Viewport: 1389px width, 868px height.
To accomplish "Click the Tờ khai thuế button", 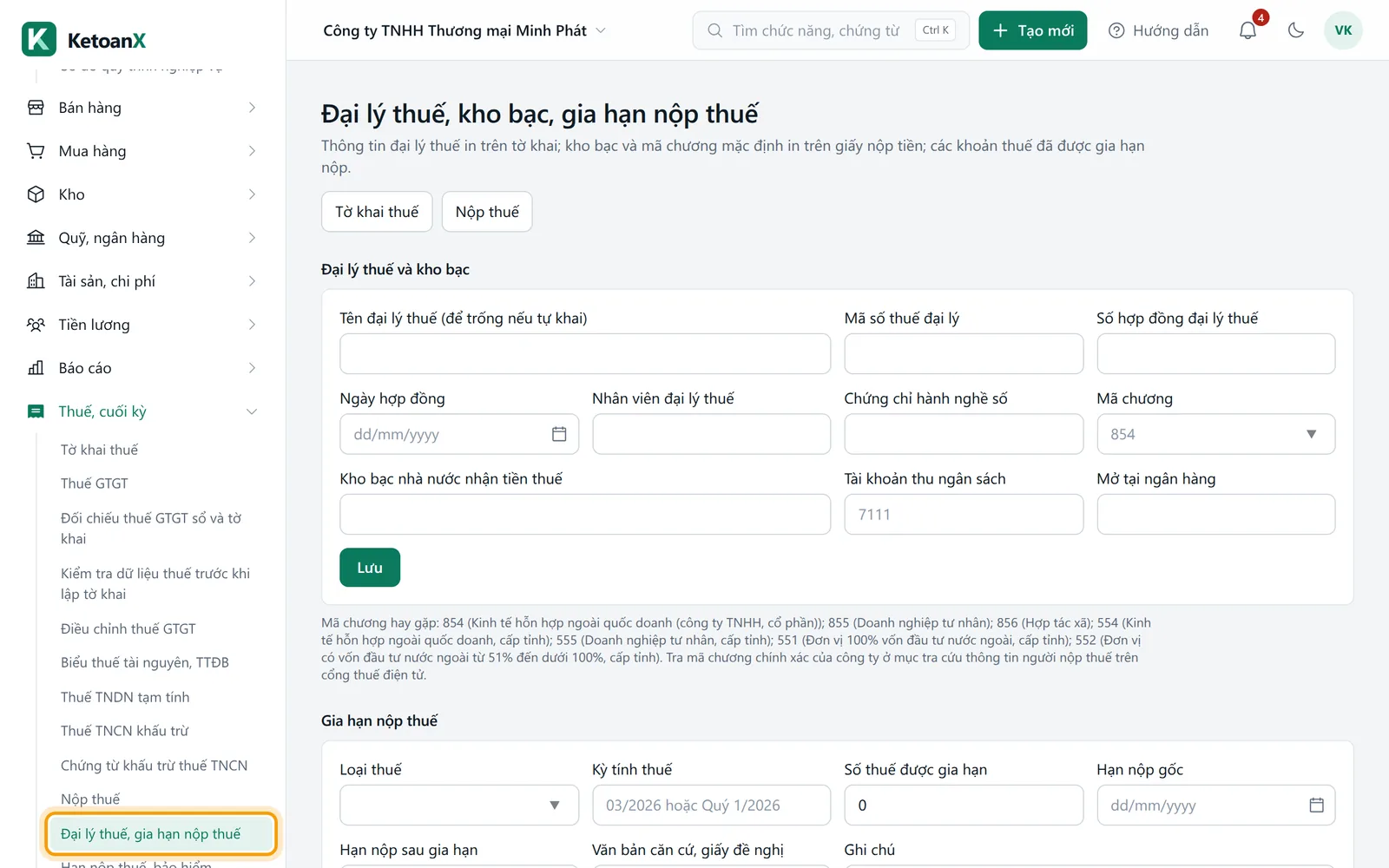I will (x=377, y=212).
